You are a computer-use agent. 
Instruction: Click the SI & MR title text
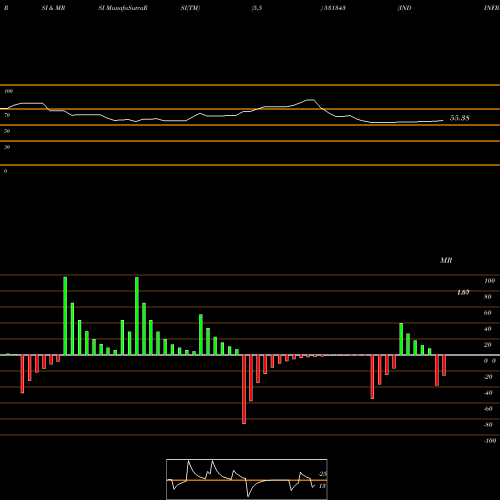(x=53, y=8)
